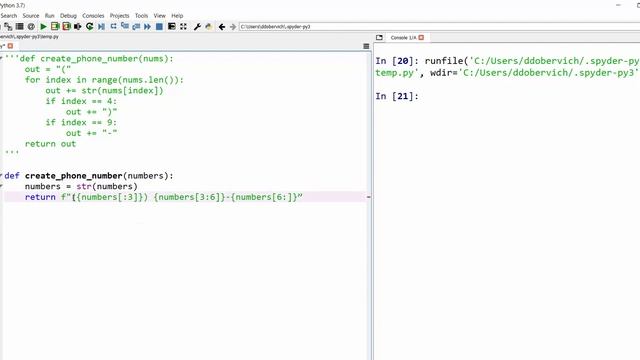Run current cell and advance to next
Viewport: 640px width, 360px height.
click(66, 27)
